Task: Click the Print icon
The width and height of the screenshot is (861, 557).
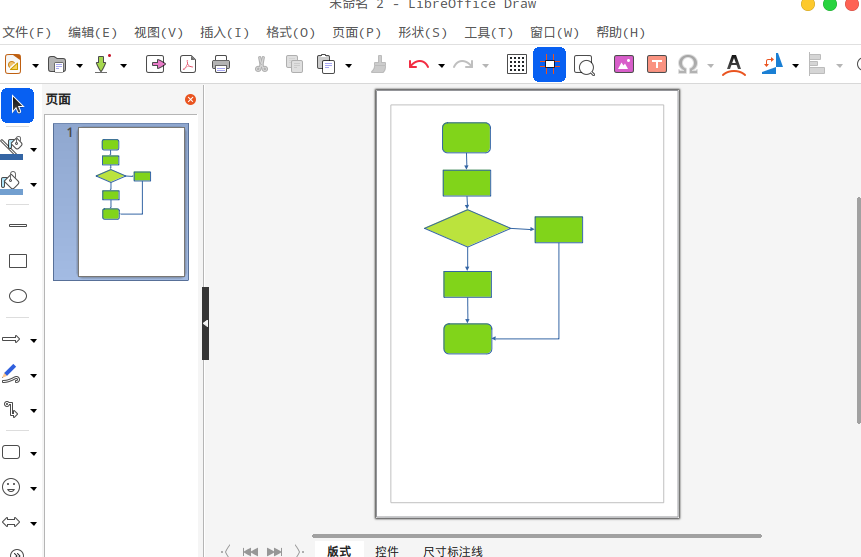Action: pyautogui.click(x=221, y=65)
